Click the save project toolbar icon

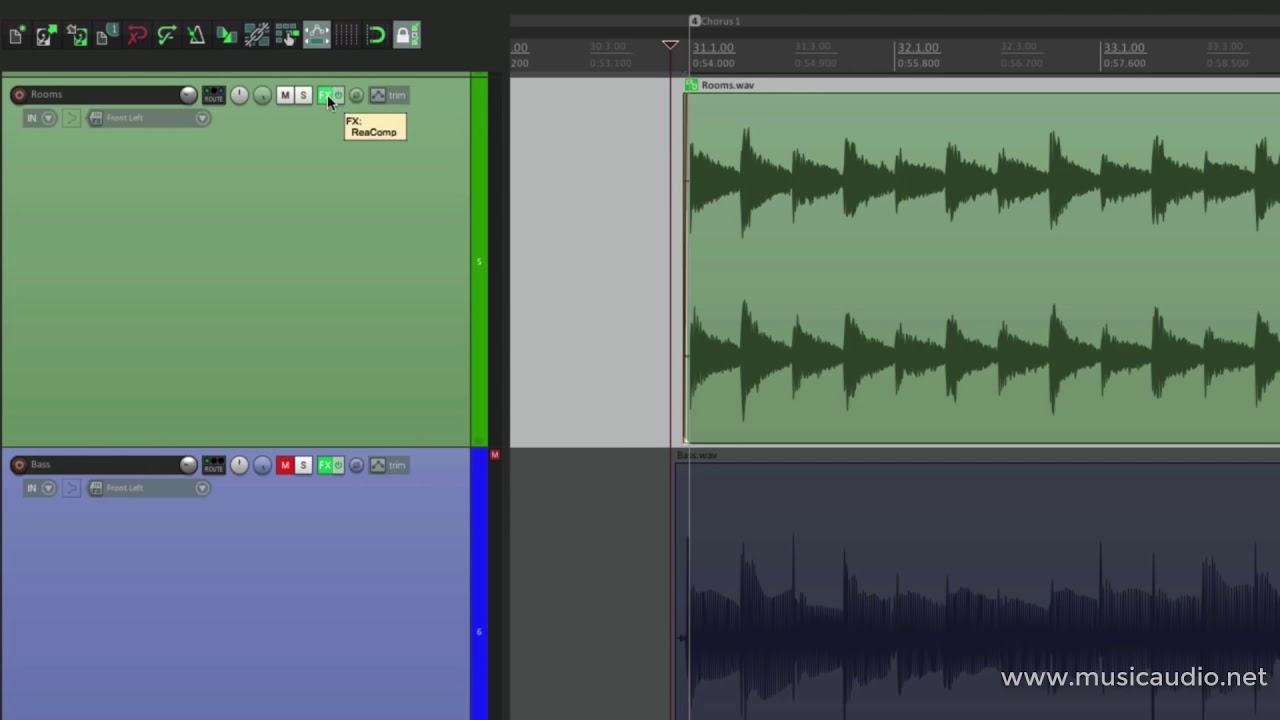[77, 36]
